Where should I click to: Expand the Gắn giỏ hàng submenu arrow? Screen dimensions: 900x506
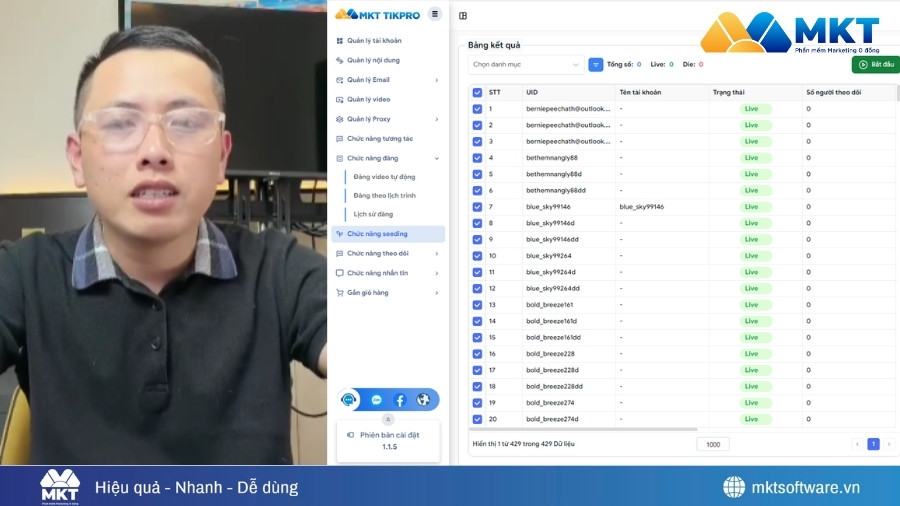click(x=437, y=293)
